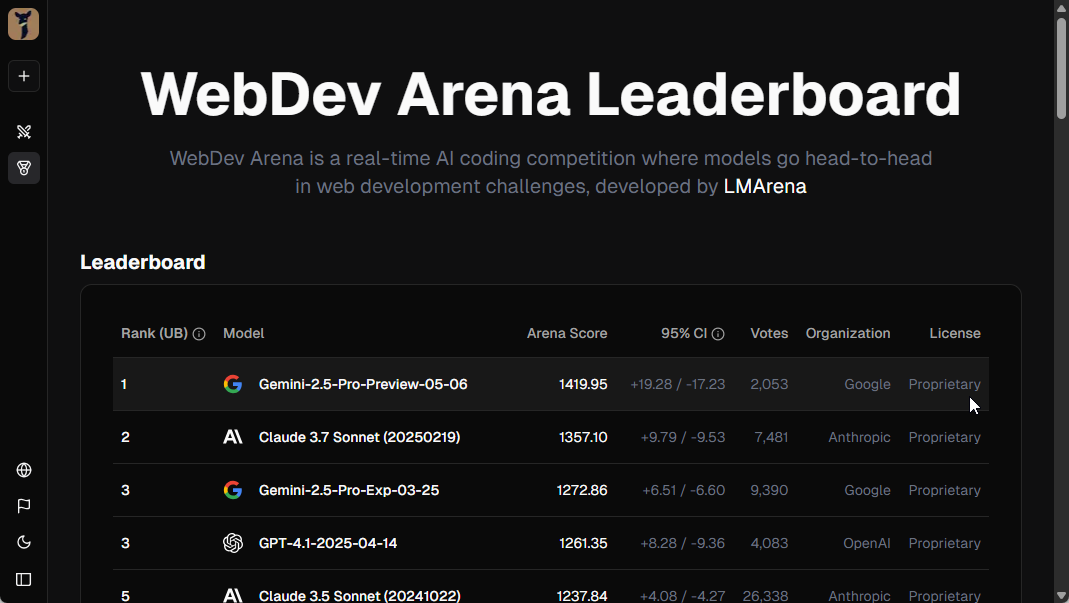Select the GPT-4.1-2025-04-14 model name

(328, 543)
